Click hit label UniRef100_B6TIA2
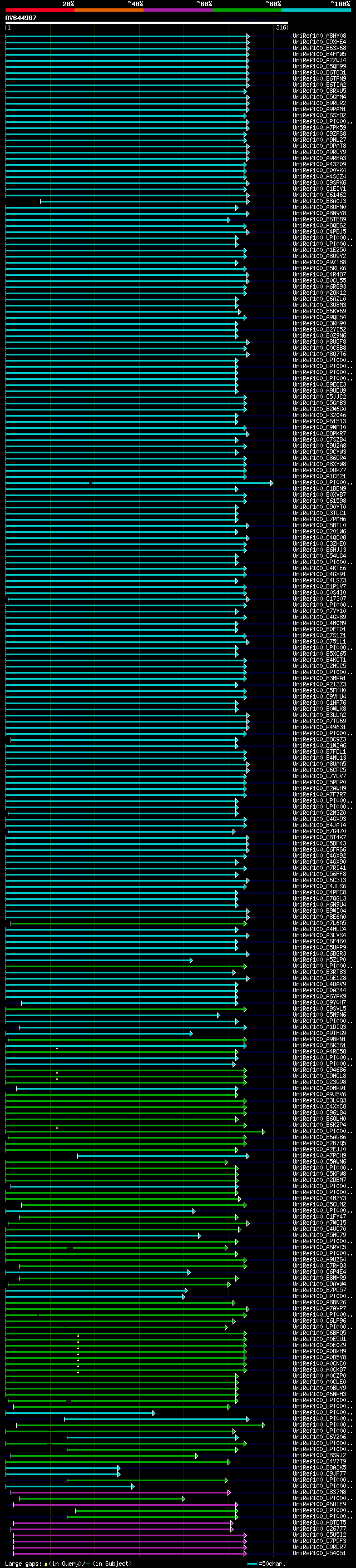Image resolution: width=356 pixels, height=1568 pixels. [x=319, y=85]
